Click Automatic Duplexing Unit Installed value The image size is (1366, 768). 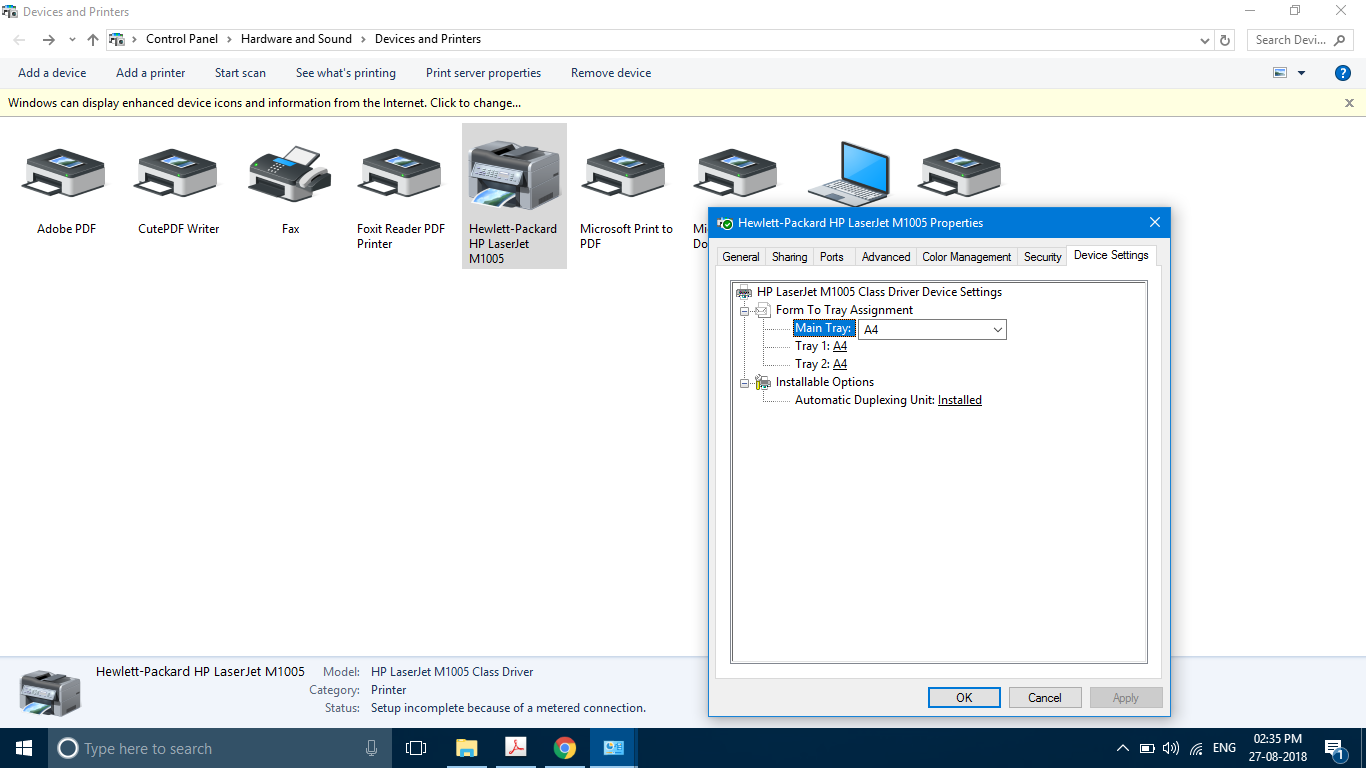tap(960, 401)
